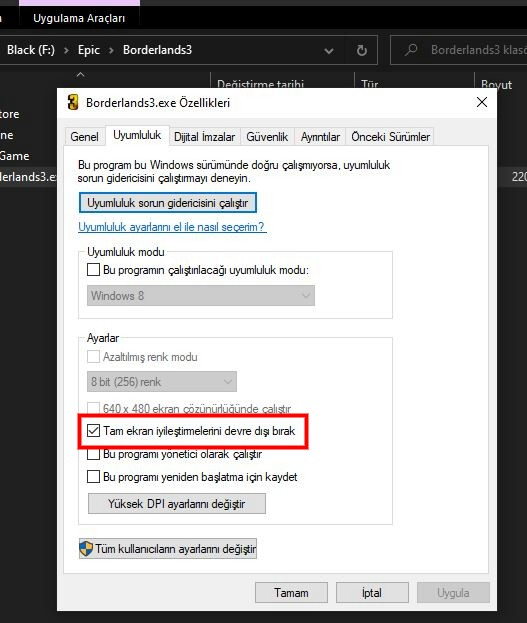Viewport: 527px width, 623px height.
Task: Check Bu programı yönetici olarak çalıştır
Action: (x=93, y=454)
